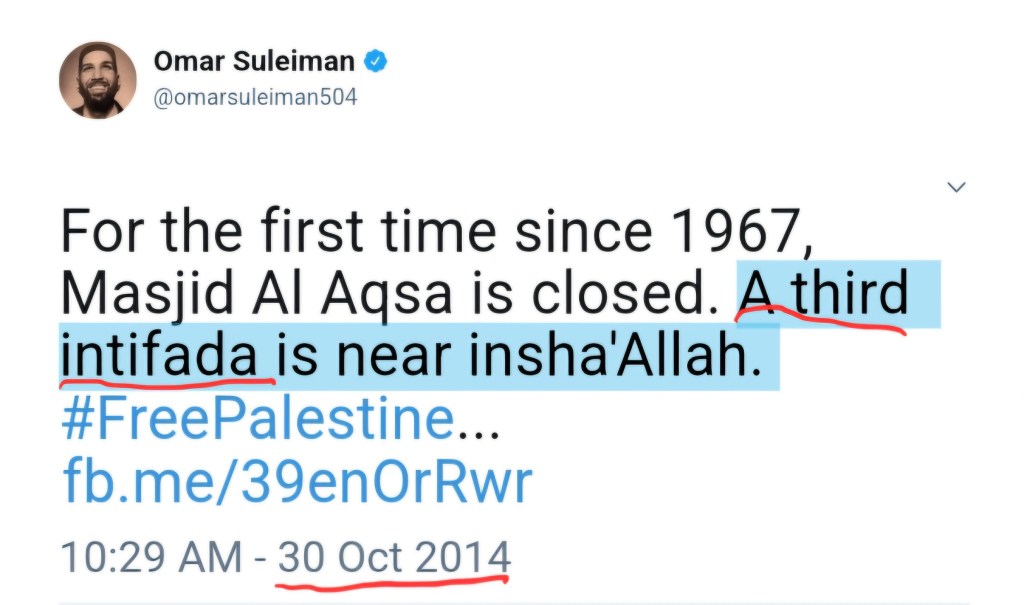Open the tweet options chevron dropdown
Viewport: 1024px width, 605px height.
point(957,186)
